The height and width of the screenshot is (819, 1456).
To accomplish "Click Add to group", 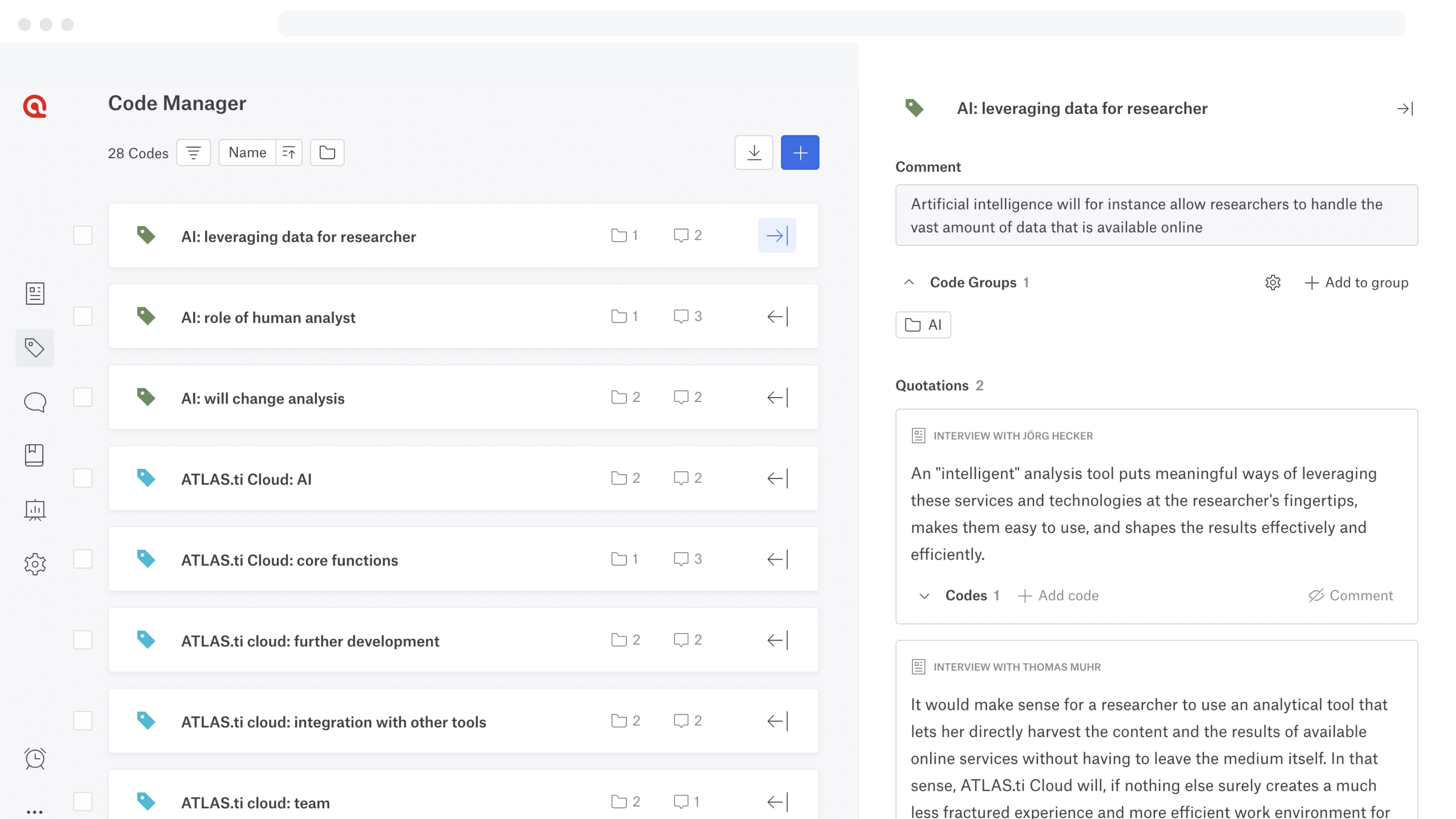I will pyautogui.click(x=1356, y=283).
